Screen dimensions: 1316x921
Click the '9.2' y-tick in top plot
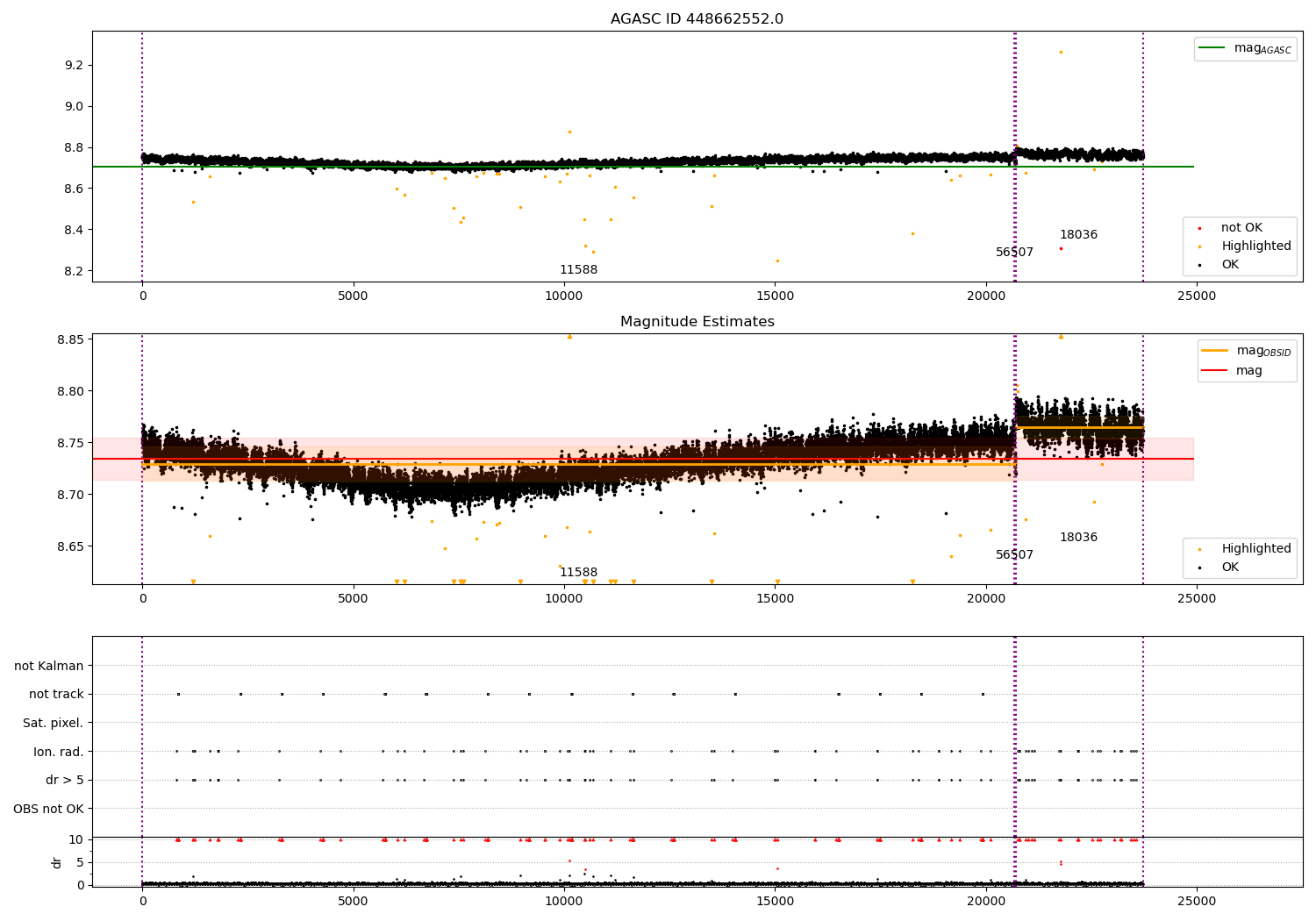point(74,66)
